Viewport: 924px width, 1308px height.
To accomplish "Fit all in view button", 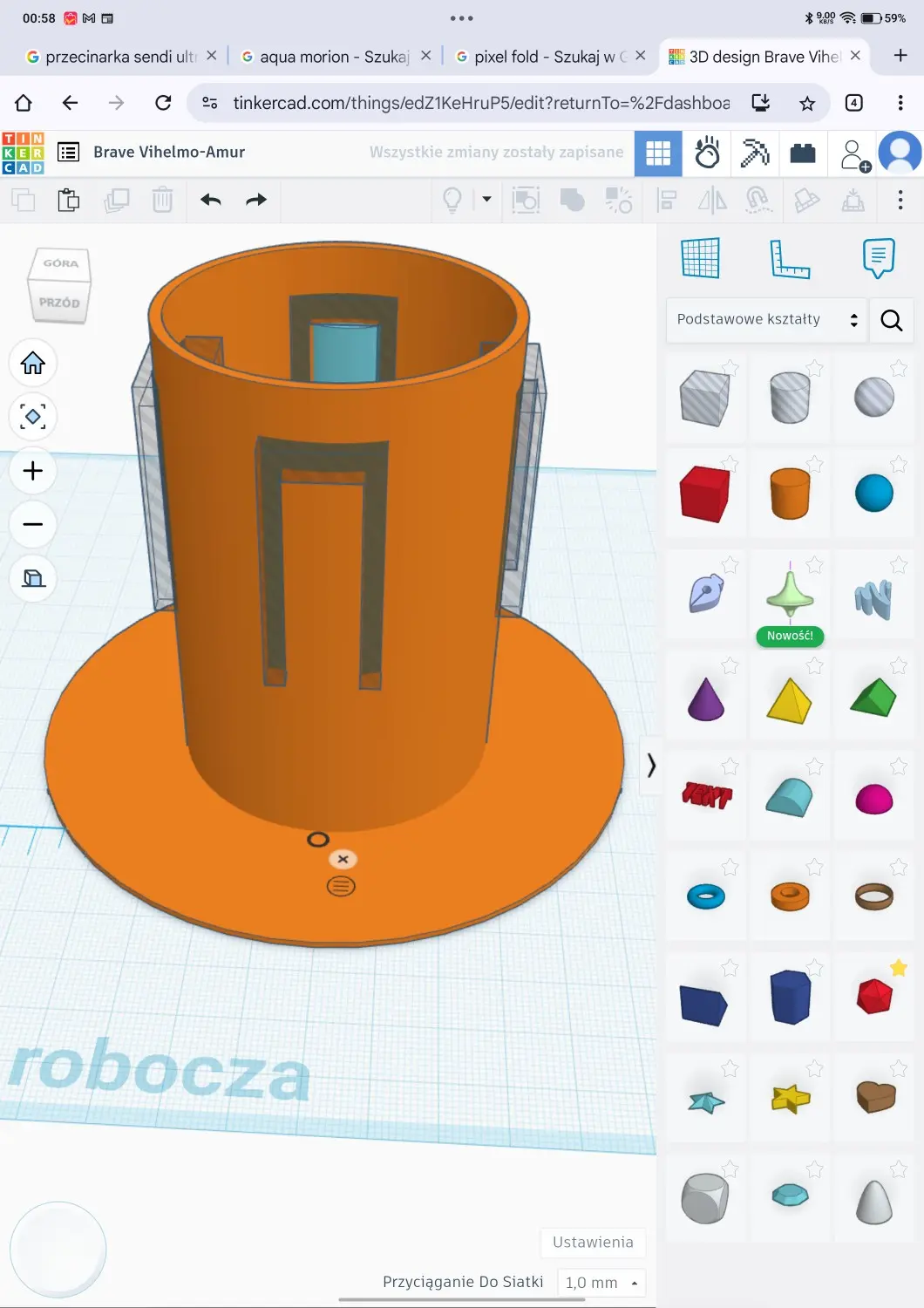I will click(33, 417).
